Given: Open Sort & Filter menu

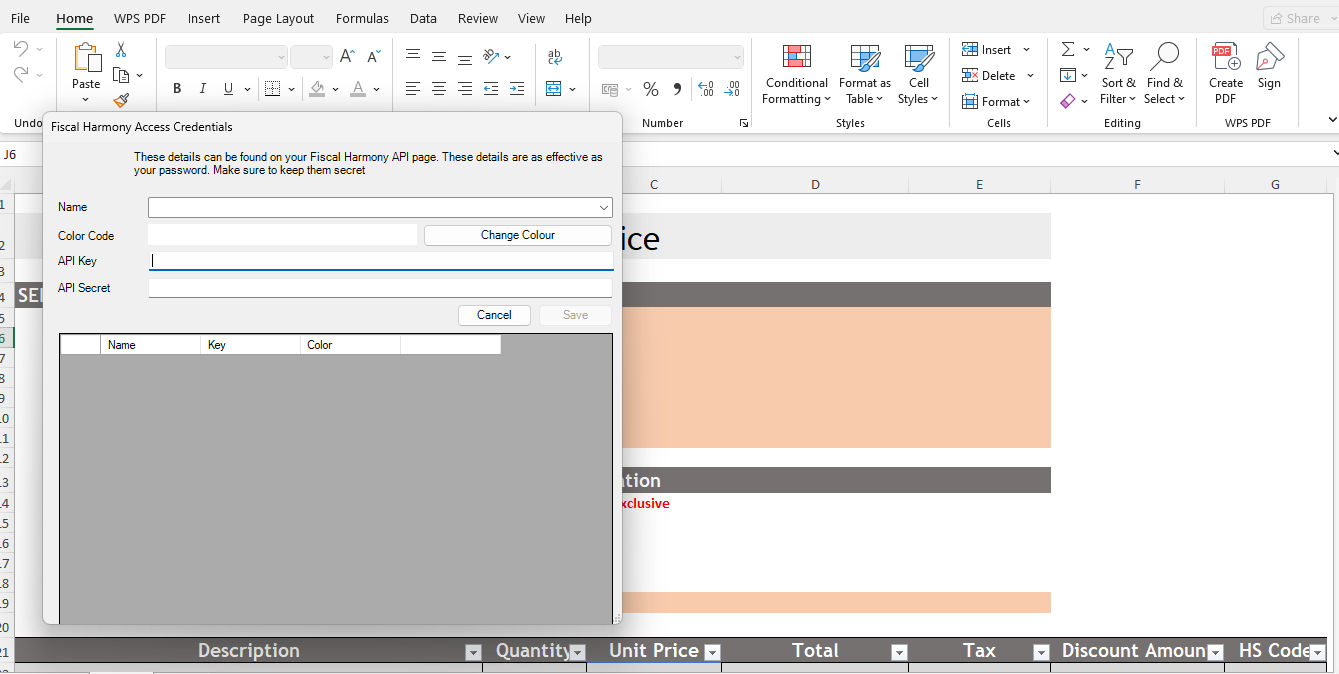Looking at the screenshot, I should 1118,74.
